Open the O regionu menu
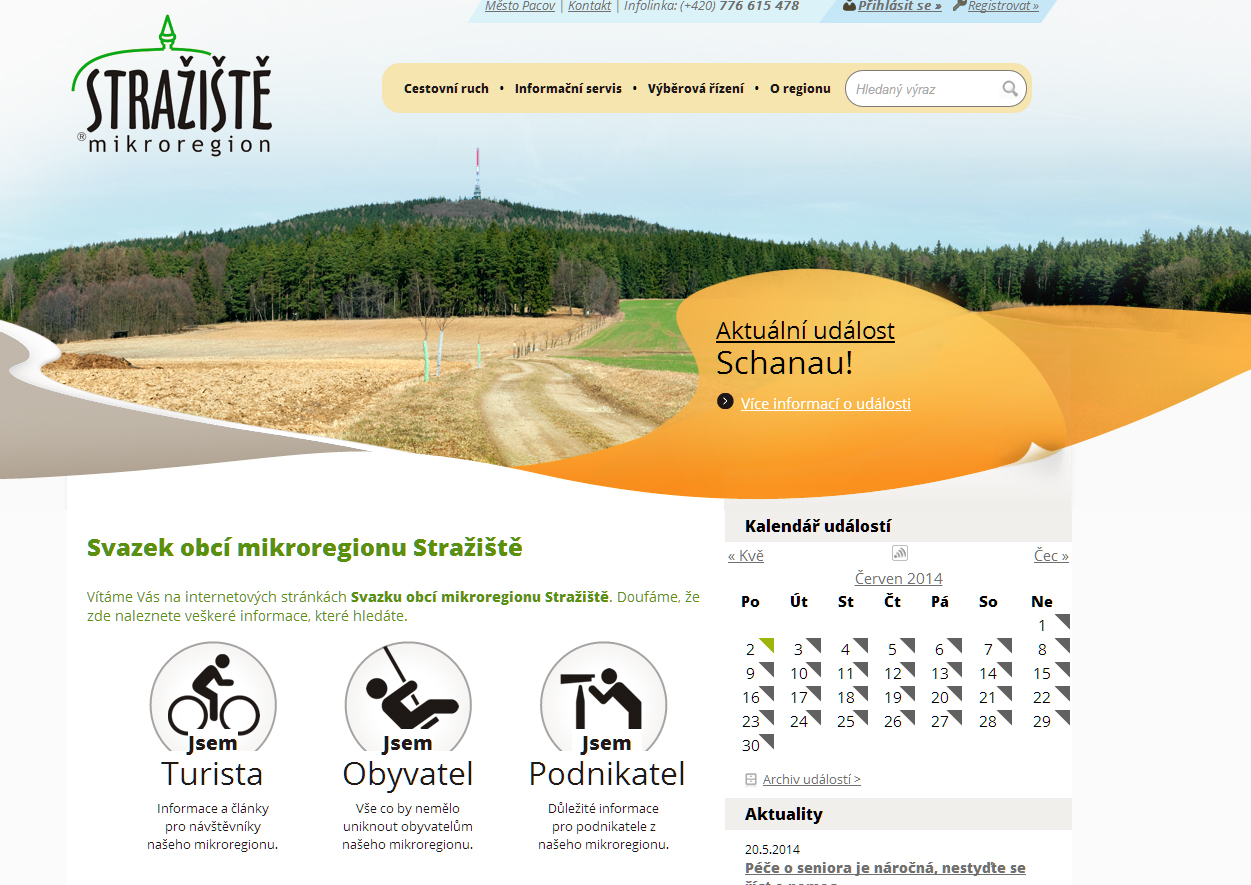This screenshot has height=885, width=1251. (800, 88)
